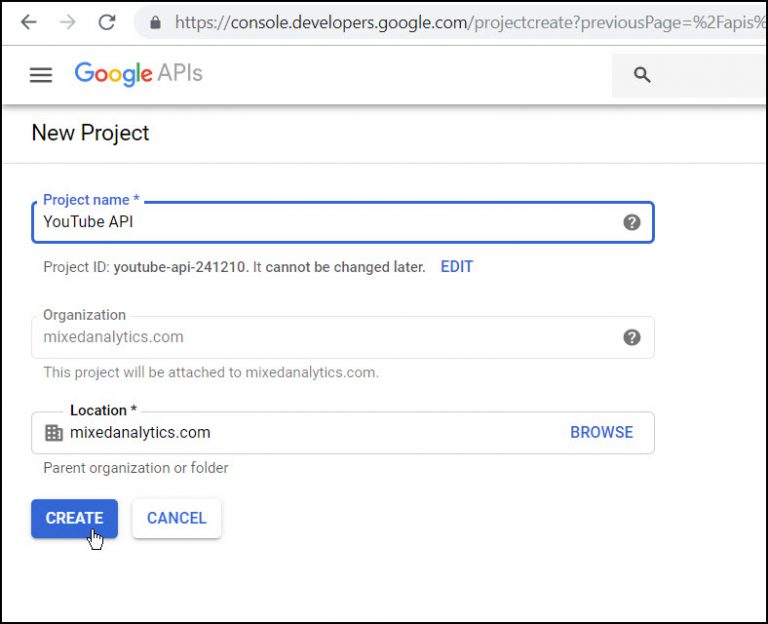Screen dimensions: 768x624
Task: Browse for a parent location
Action: (x=601, y=432)
